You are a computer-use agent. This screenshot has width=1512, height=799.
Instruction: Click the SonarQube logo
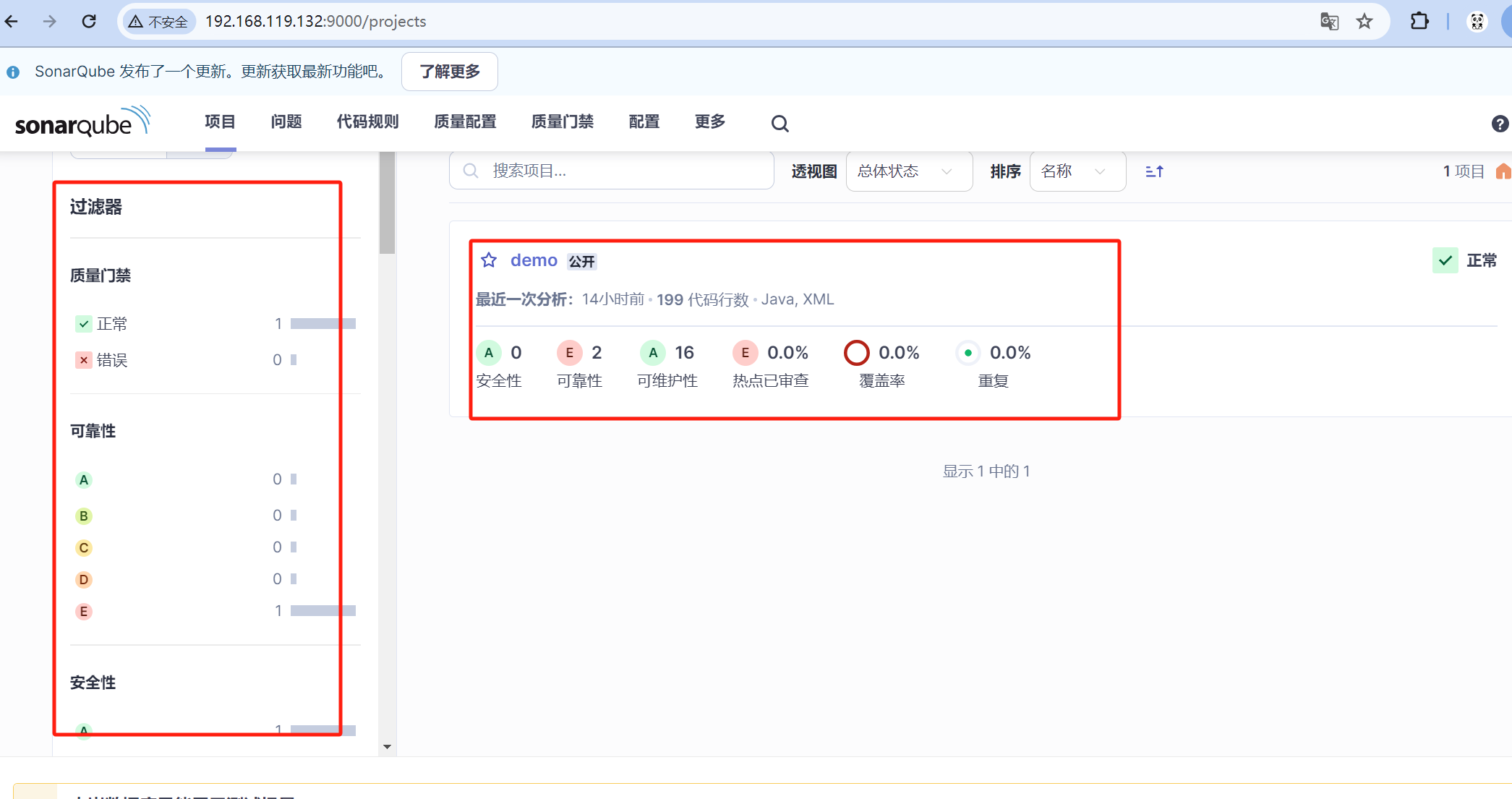(x=82, y=122)
